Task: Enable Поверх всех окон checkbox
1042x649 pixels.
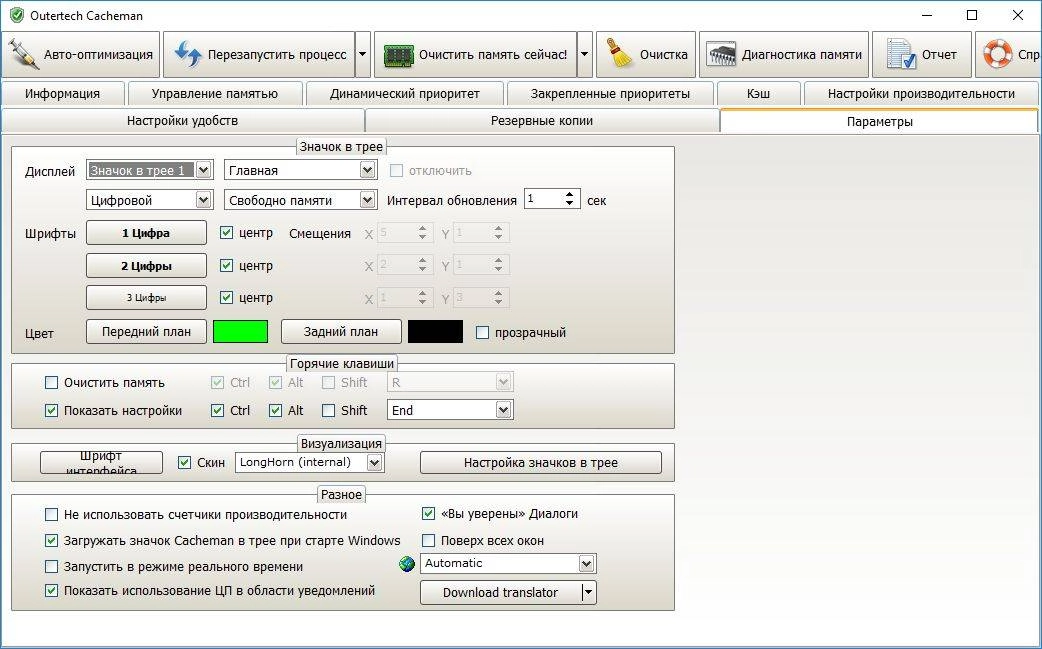Action: pyautogui.click(x=429, y=540)
